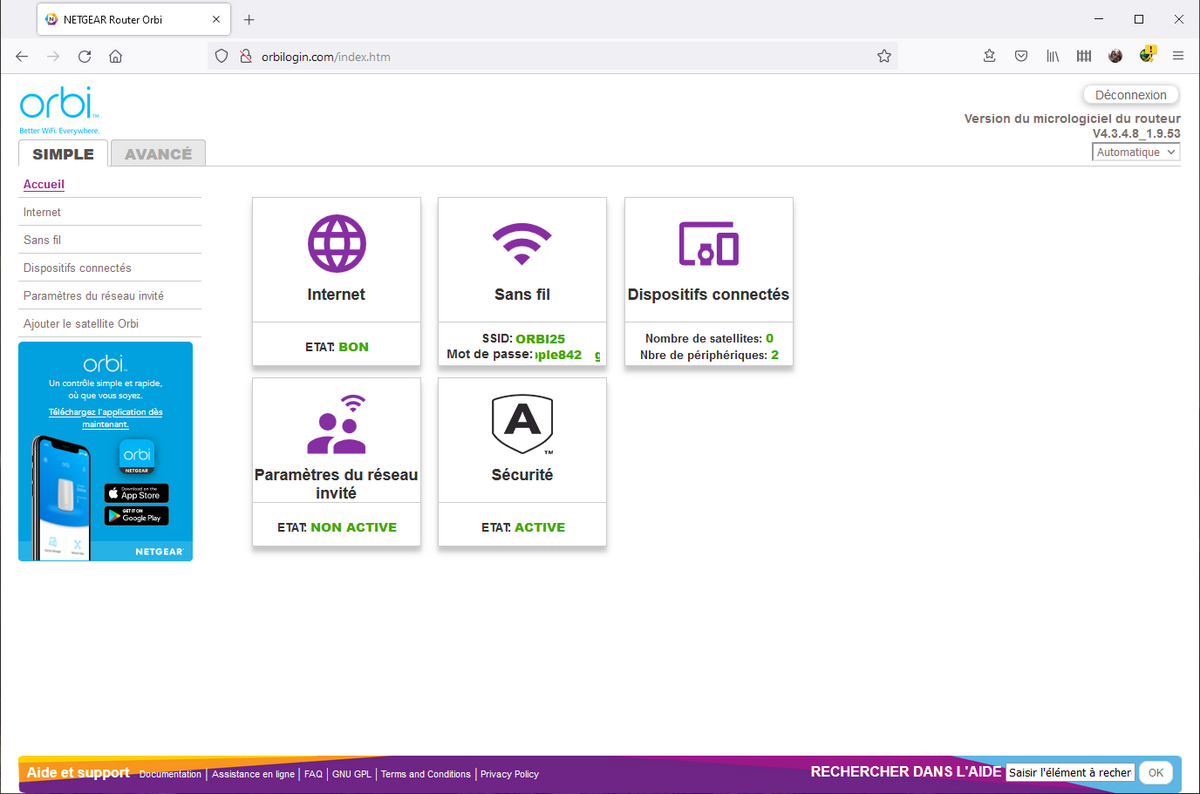Image resolution: width=1200 pixels, height=794 pixels.
Task: Go forward with the browser forward arrow
Action: [53, 57]
